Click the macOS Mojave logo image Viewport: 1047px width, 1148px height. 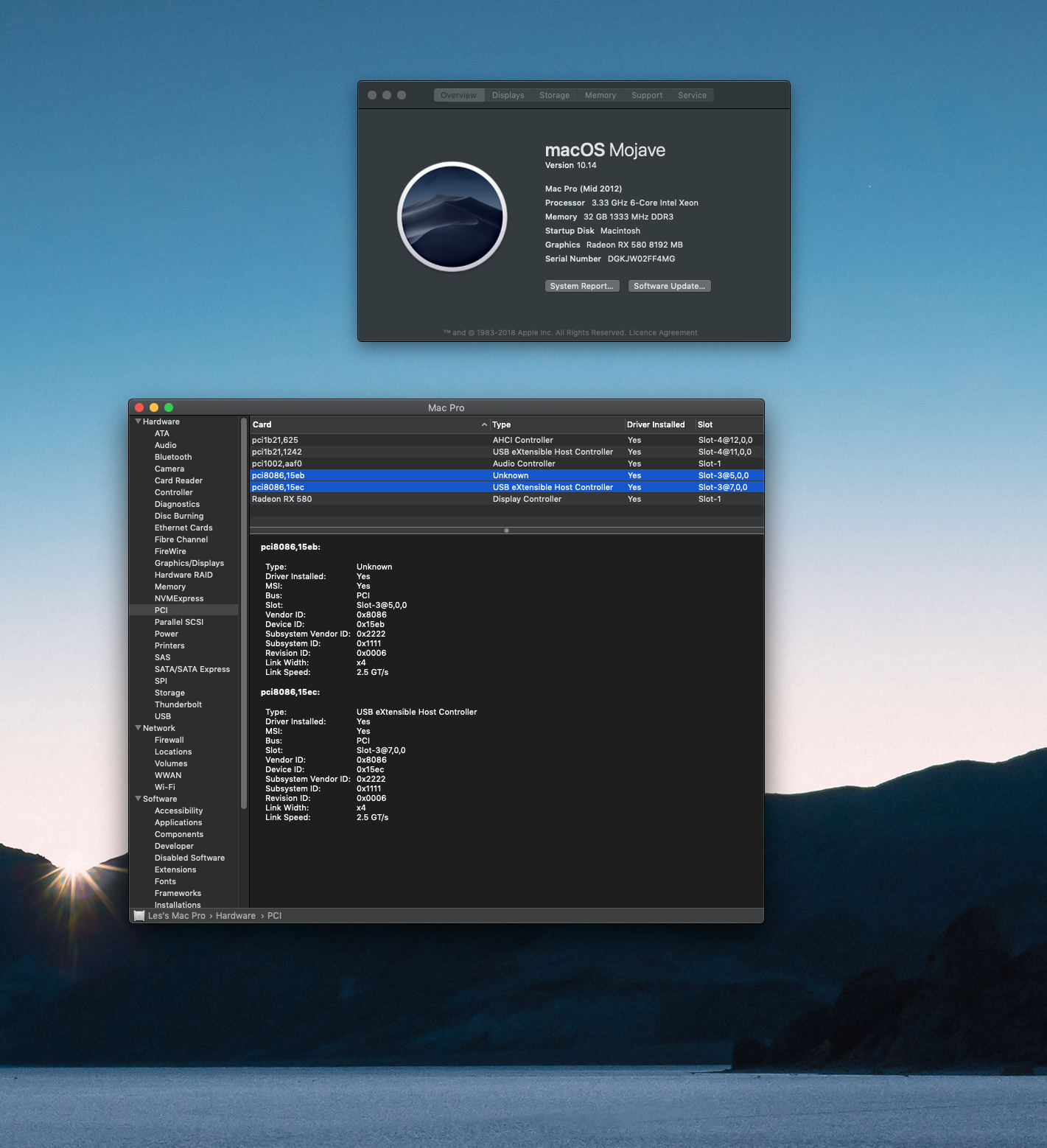point(452,217)
